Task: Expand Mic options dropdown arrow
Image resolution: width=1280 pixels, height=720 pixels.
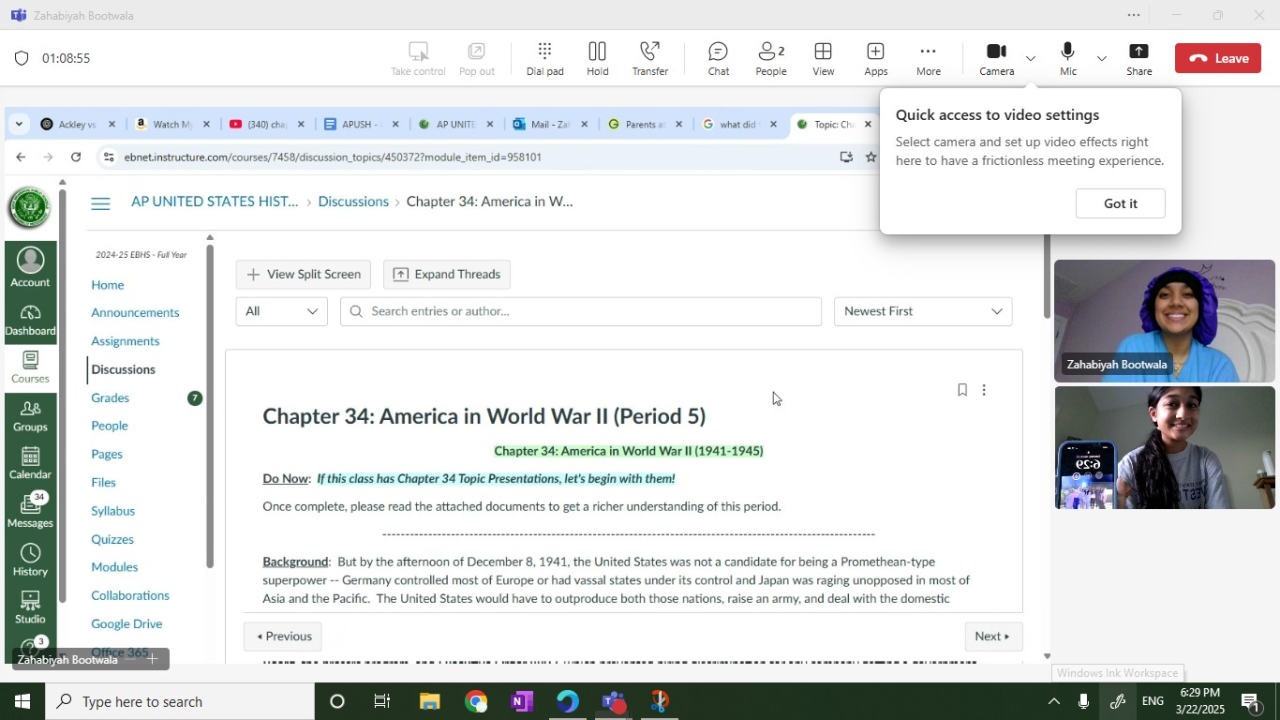Action: (x=1101, y=59)
